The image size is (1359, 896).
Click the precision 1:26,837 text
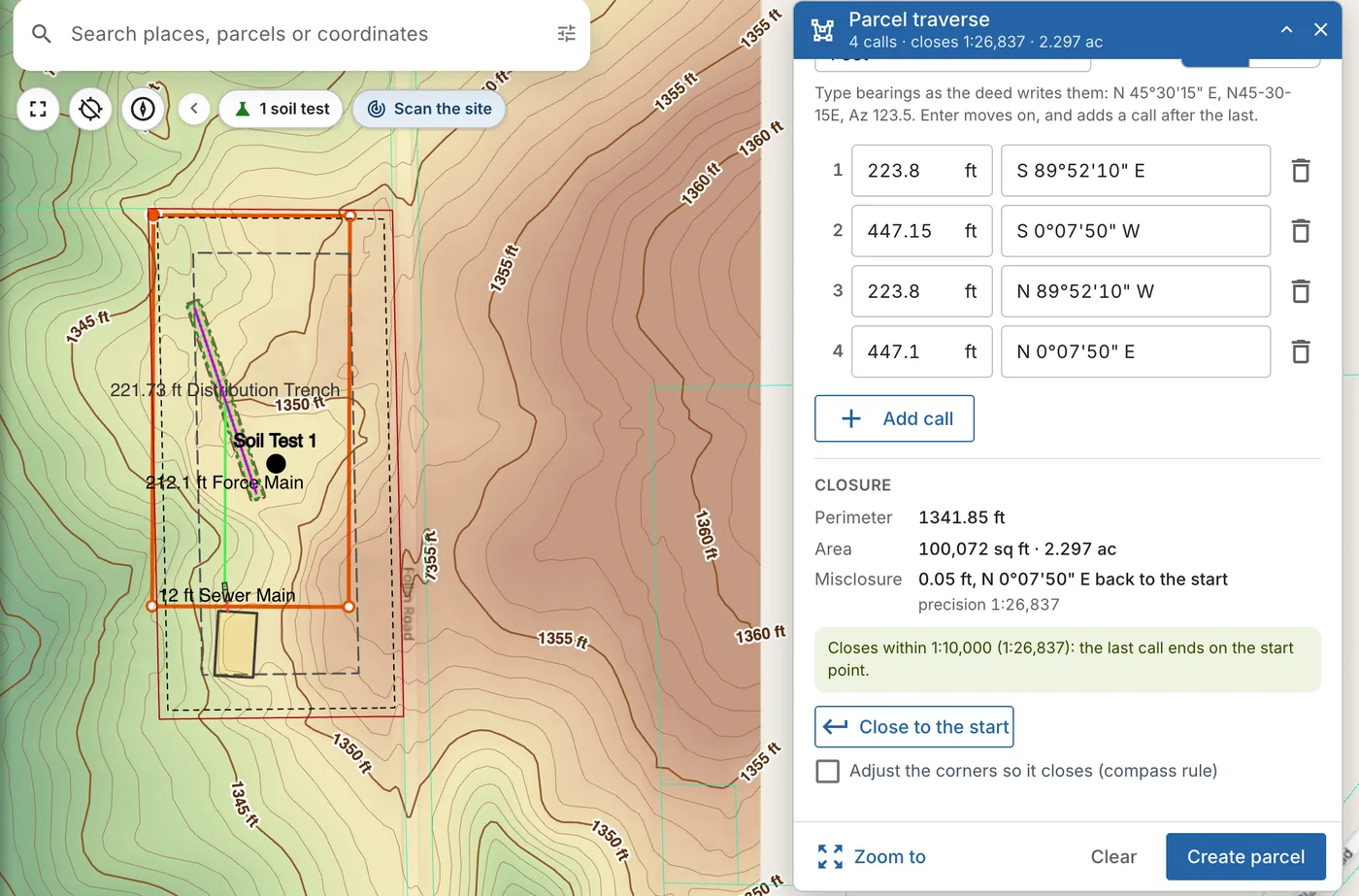coord(988,604)
